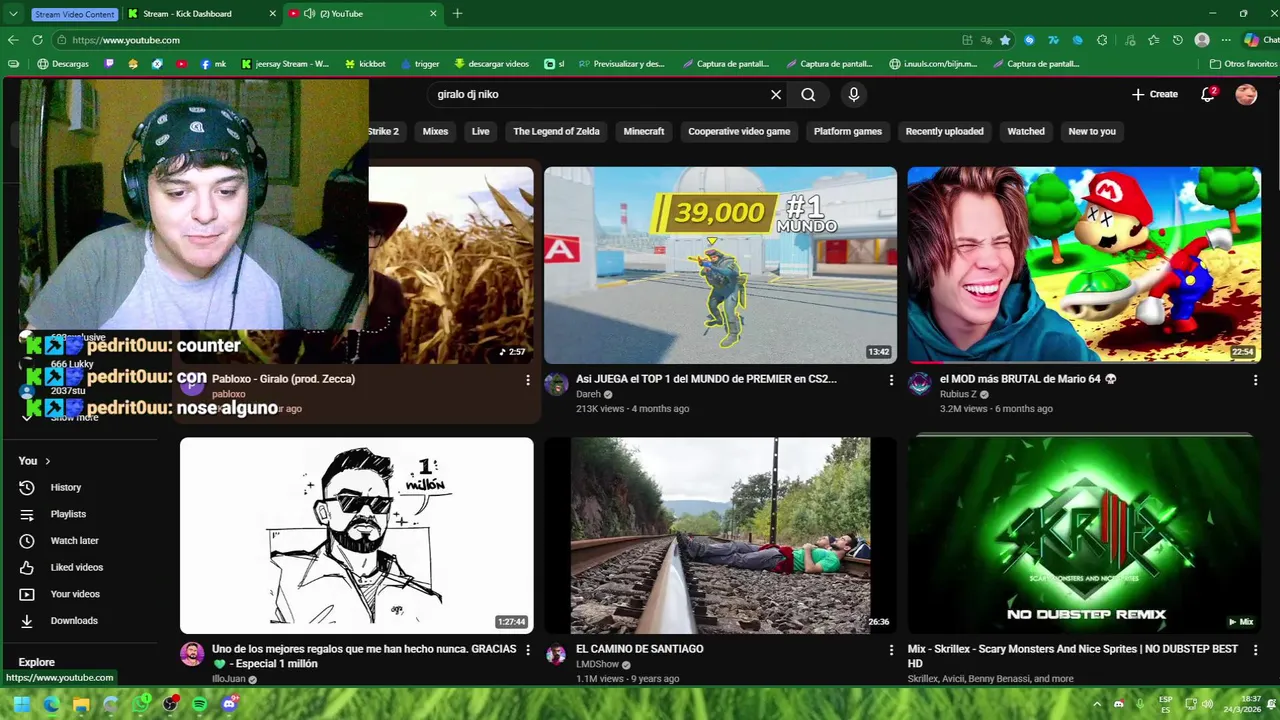Start voice search with microphone icon
1280x720 pixels.
(853, 94)
